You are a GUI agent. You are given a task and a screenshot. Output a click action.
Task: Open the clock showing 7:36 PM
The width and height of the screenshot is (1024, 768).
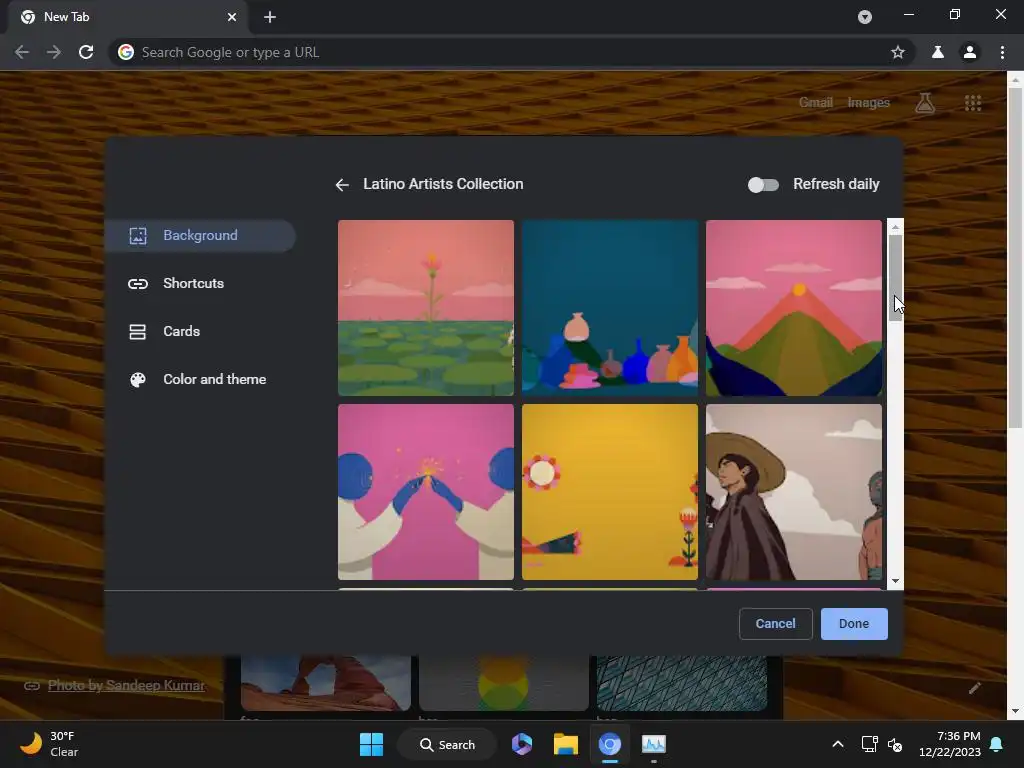[x=950, y=744]
